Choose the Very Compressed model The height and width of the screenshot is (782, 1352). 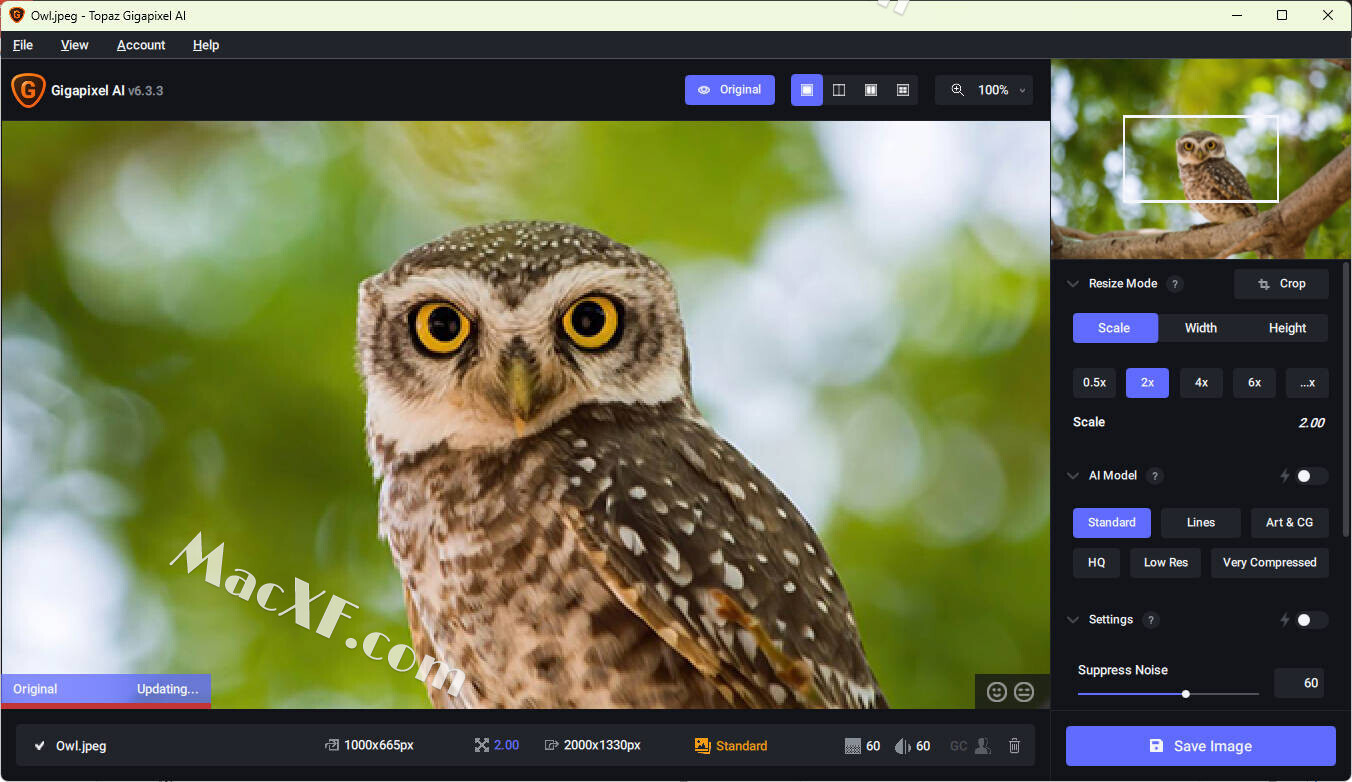coord(1270,563)
